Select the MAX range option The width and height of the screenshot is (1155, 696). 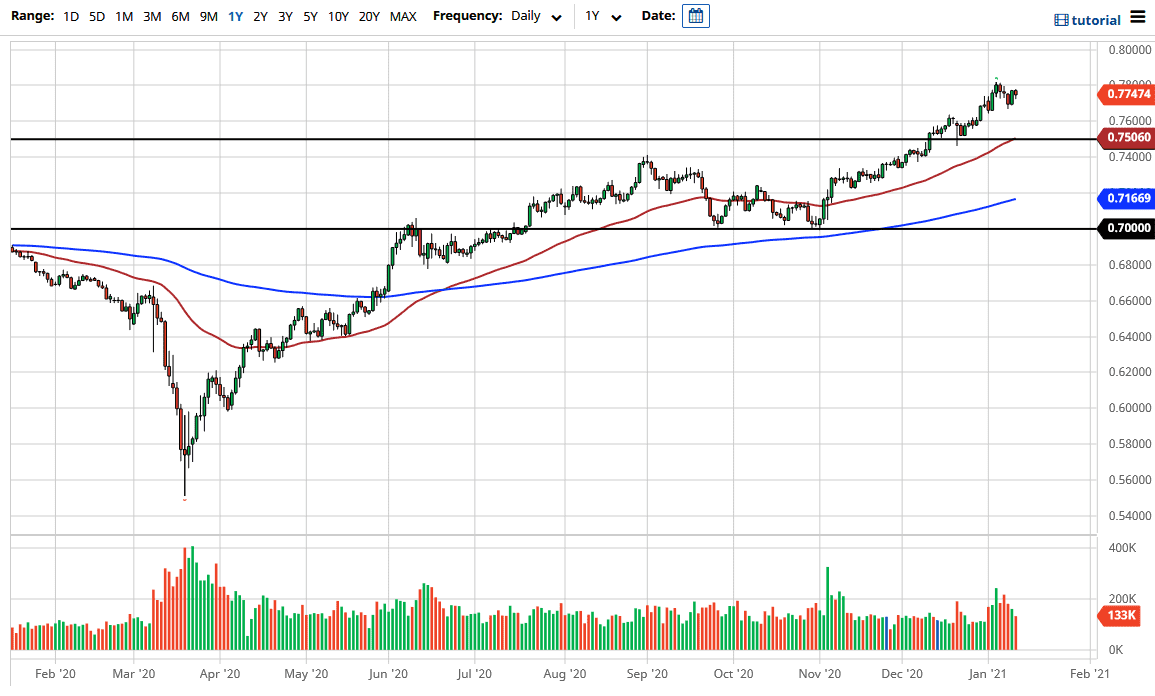click(403, 16)
